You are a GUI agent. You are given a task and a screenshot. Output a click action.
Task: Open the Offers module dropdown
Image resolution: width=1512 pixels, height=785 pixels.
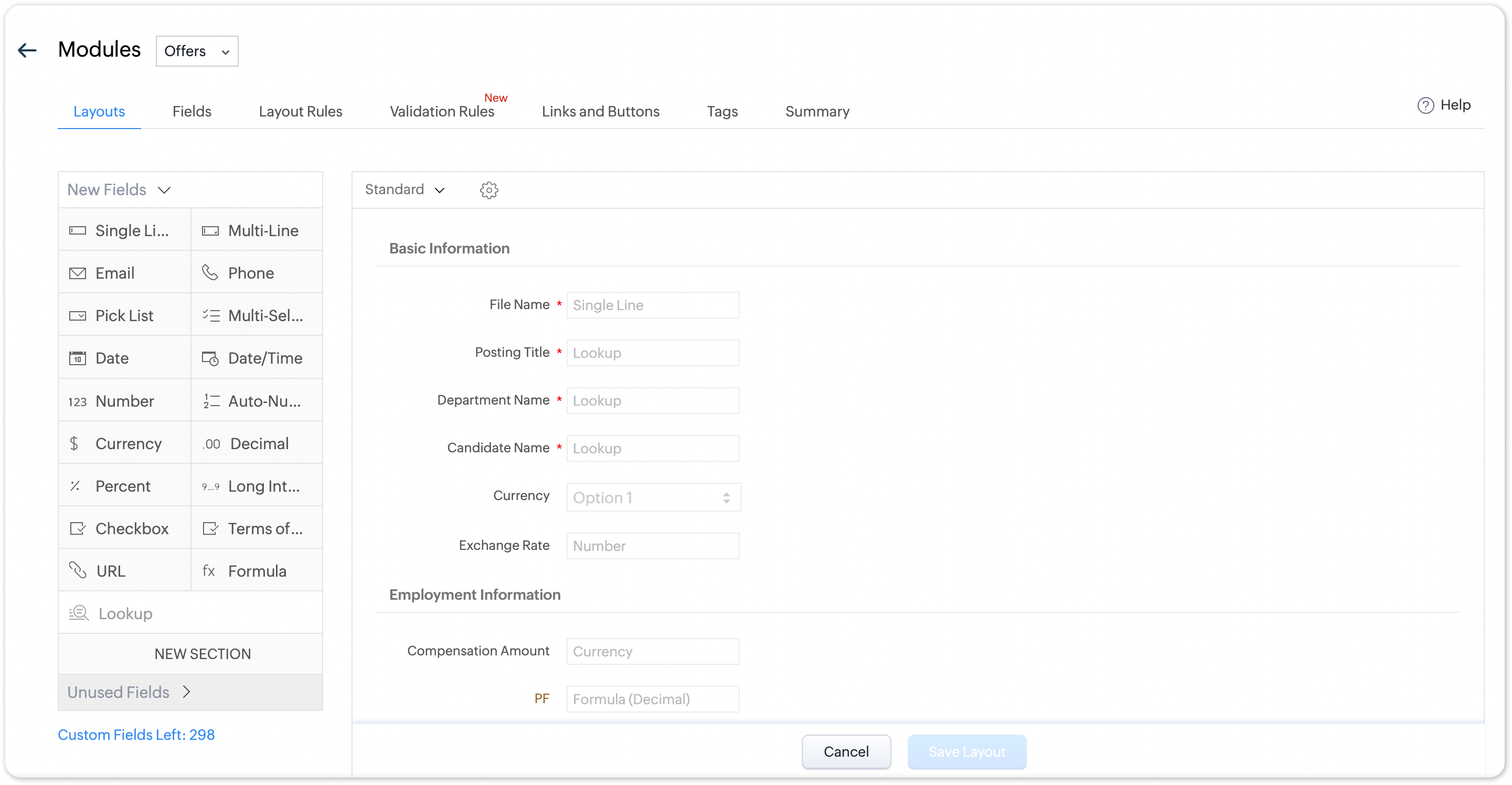click(x=197, y=51)
